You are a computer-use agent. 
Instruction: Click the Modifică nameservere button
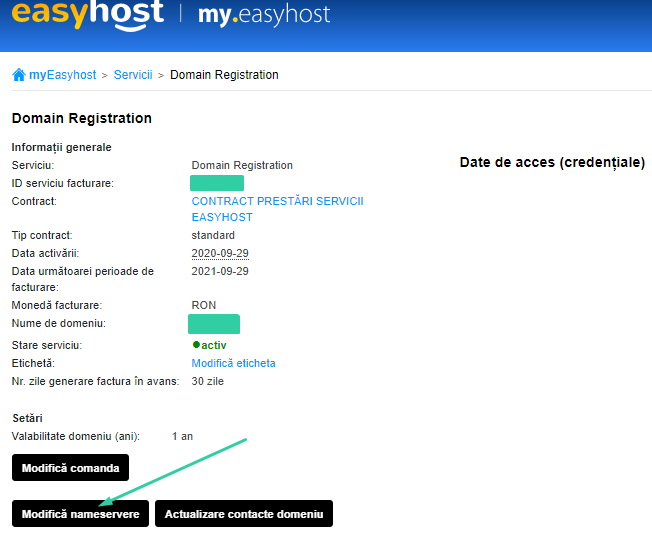[x=80, y=514]
